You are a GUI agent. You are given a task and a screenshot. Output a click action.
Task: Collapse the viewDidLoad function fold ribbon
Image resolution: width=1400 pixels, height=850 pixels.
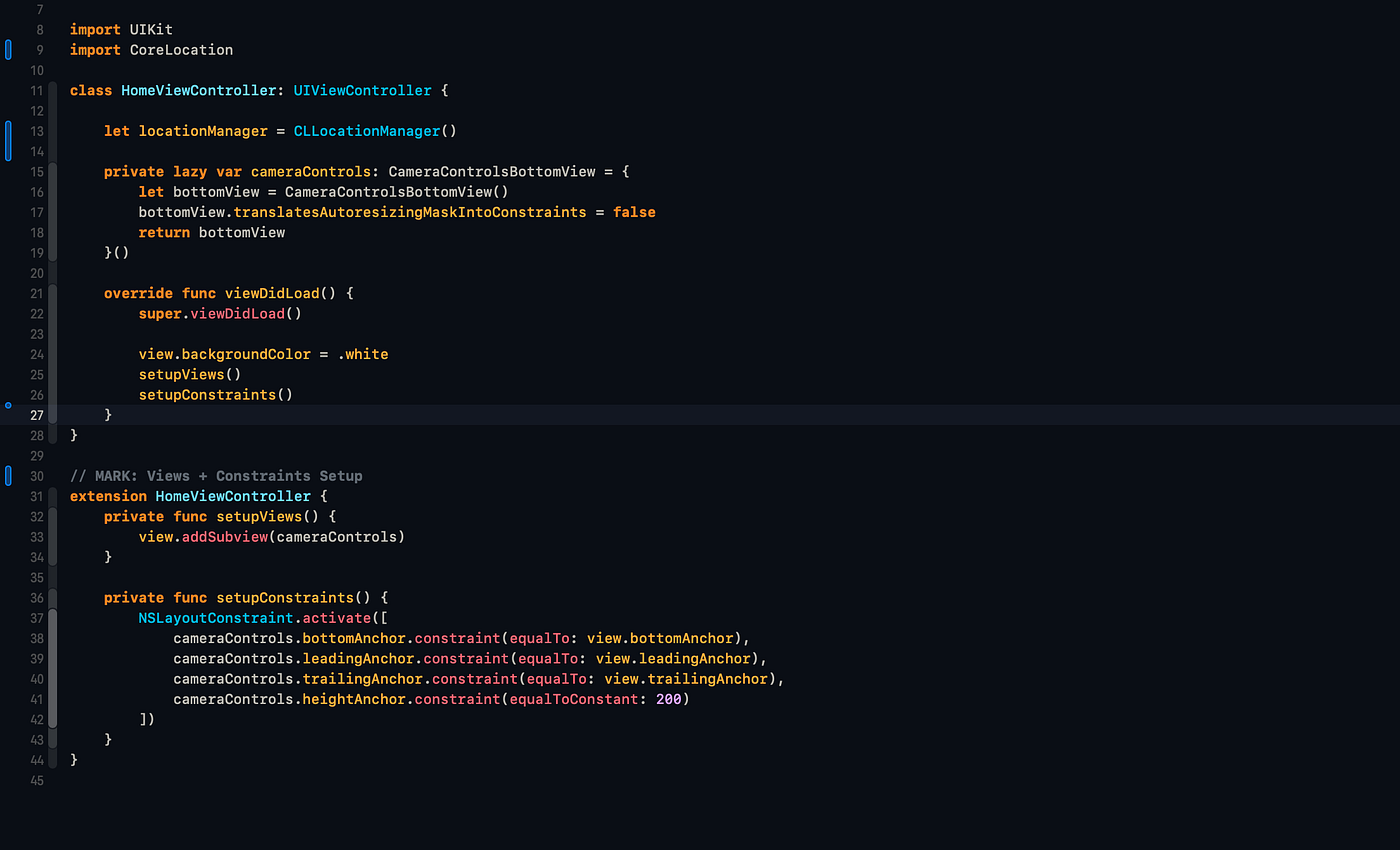click(x=52, y=354)
